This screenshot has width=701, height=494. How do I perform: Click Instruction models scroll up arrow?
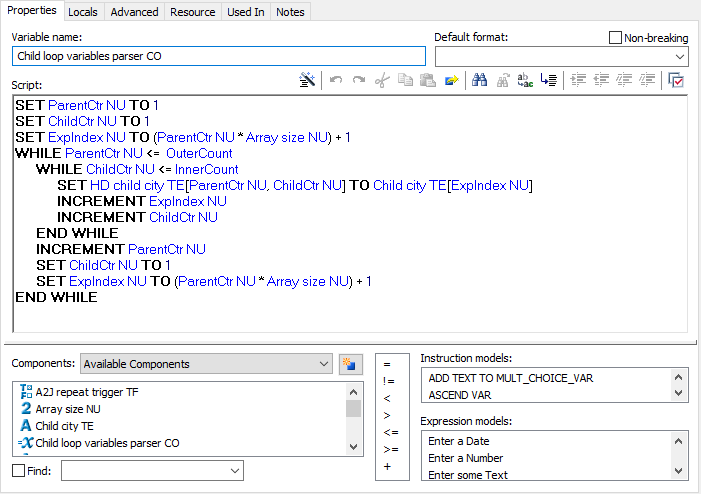[x=678, y=377]
